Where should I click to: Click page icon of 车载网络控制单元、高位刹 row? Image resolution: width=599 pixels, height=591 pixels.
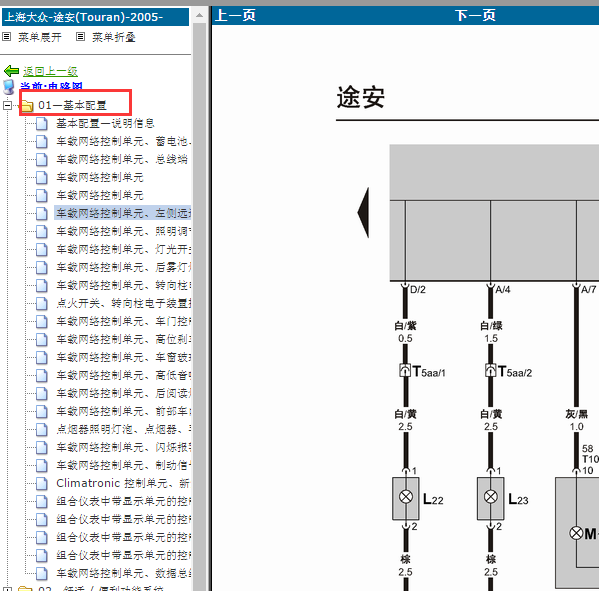click(x=42, y=339)
